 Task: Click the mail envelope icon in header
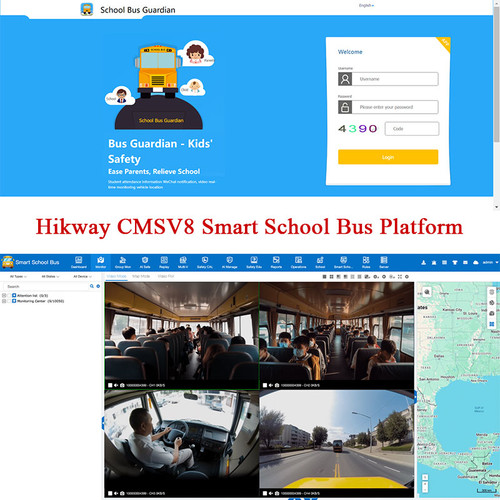click(x=465, y=263)
